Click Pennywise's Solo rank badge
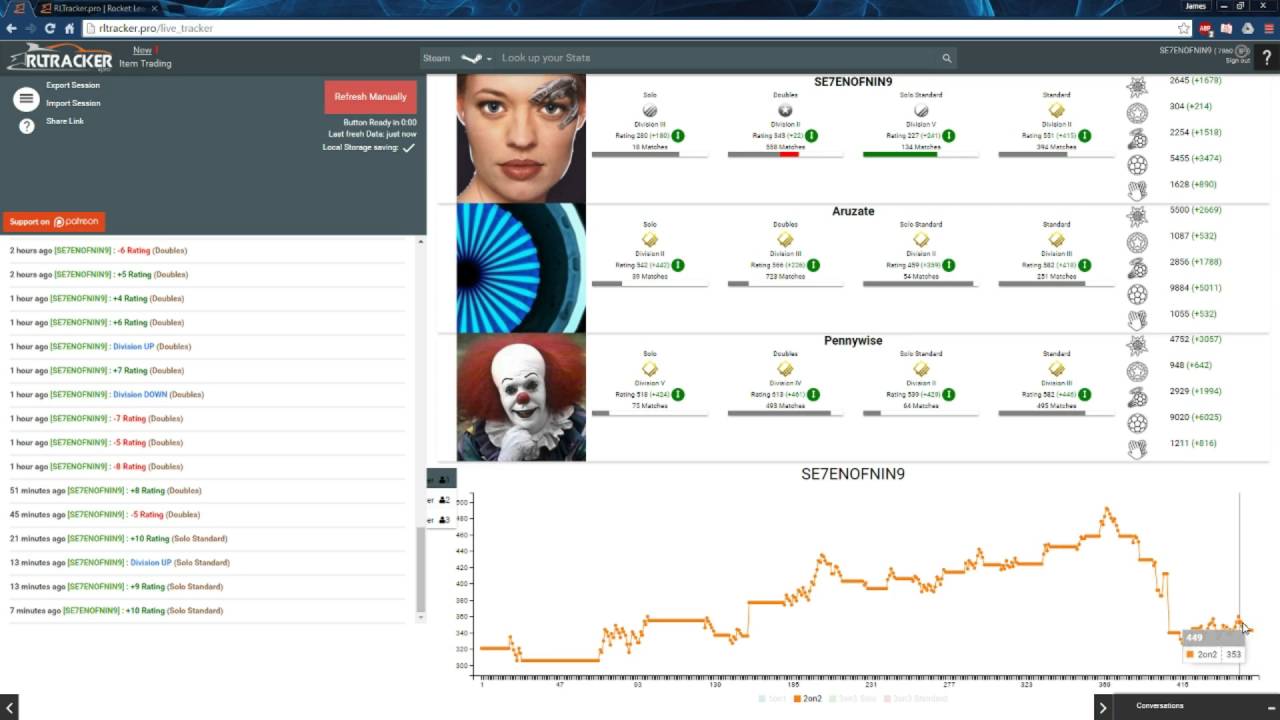 650,369
